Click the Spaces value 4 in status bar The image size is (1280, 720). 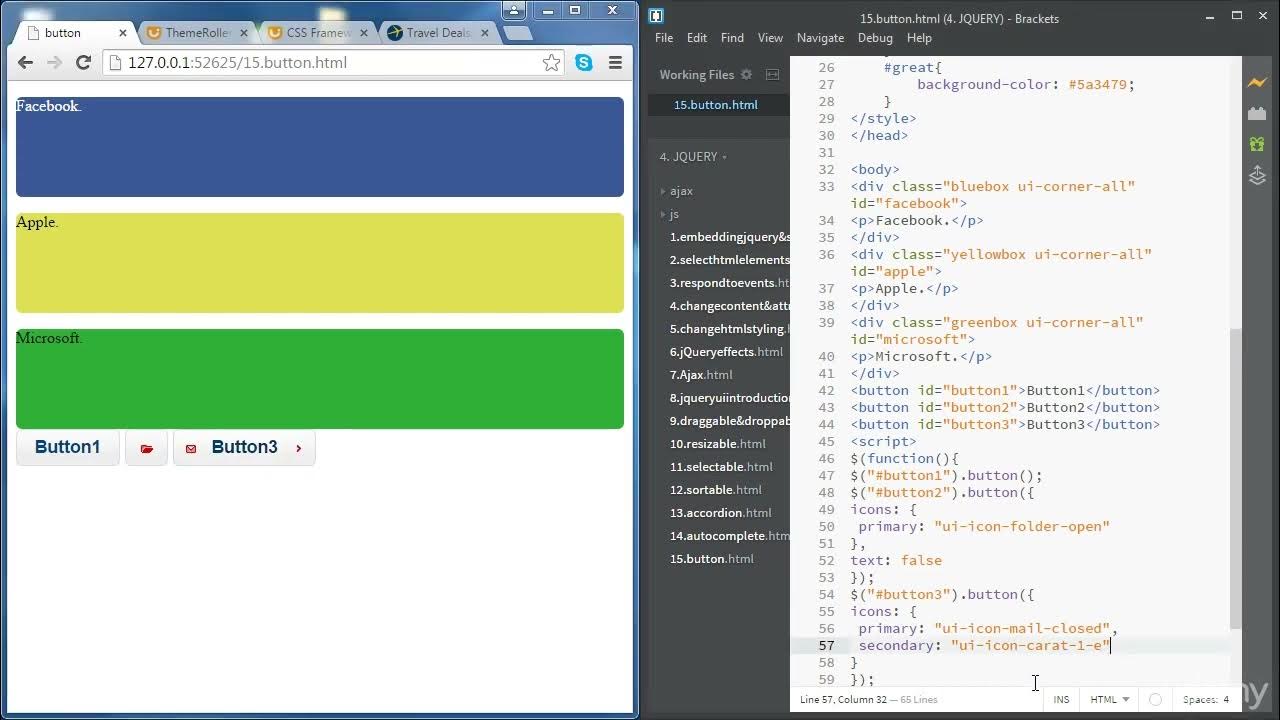point(1226,700)
